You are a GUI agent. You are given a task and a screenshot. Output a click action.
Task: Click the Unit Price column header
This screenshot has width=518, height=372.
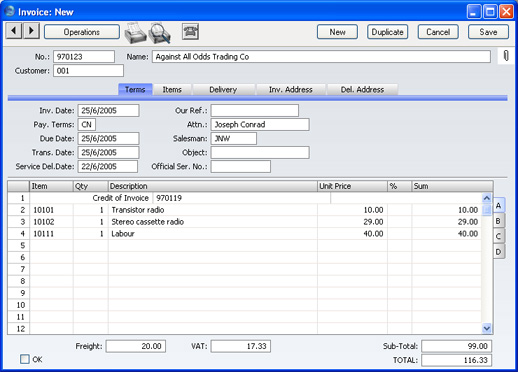click(352, 186)
